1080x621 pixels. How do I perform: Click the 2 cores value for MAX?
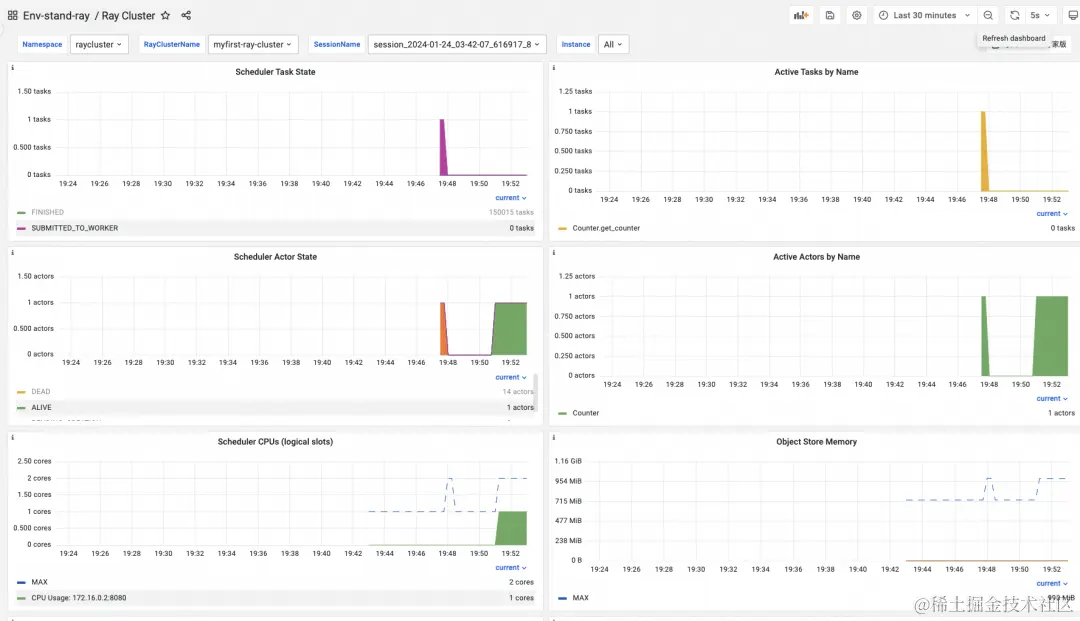(x=521, y=582)
